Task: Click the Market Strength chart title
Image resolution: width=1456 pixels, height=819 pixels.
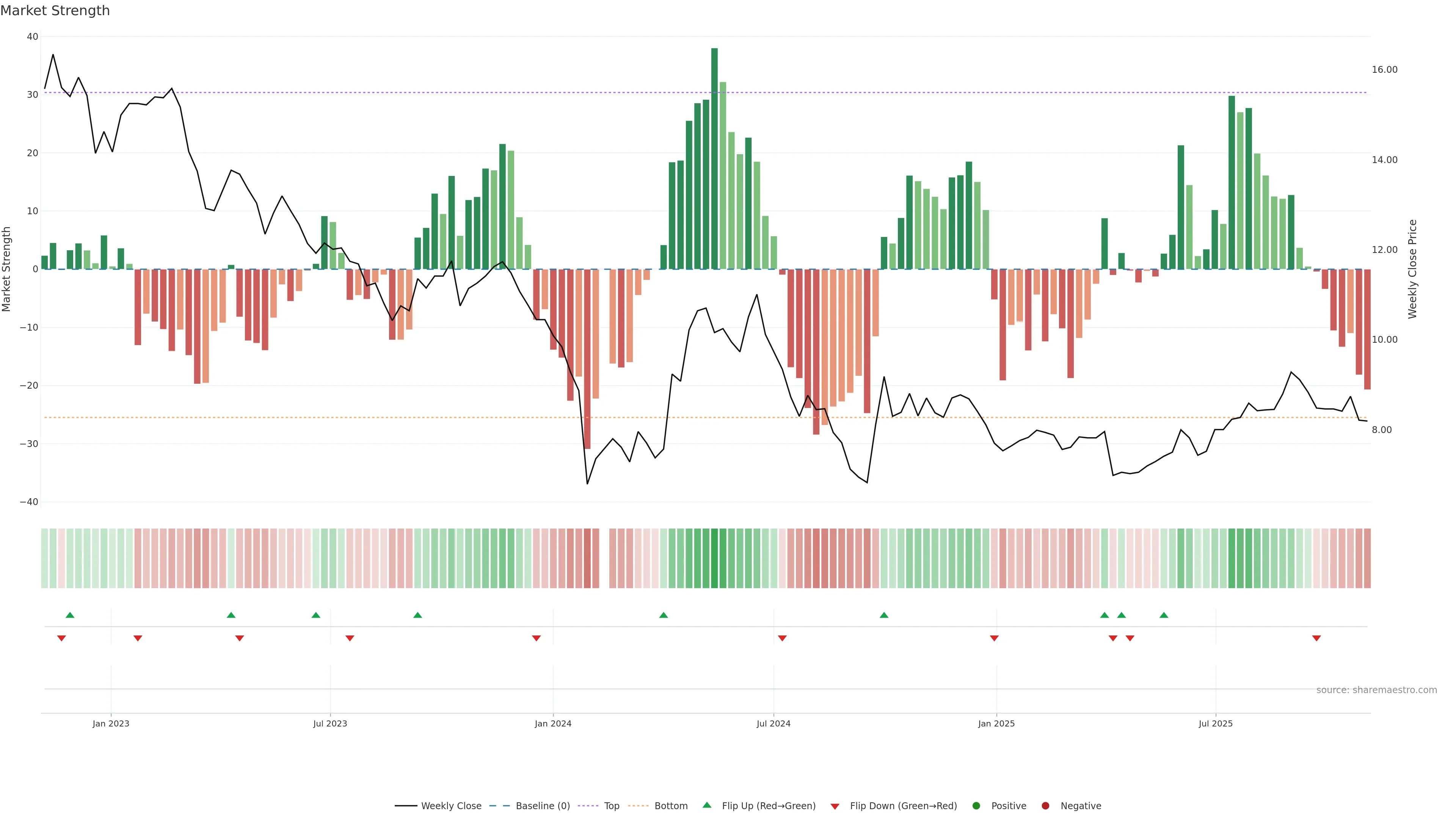Action: [55, 11]
